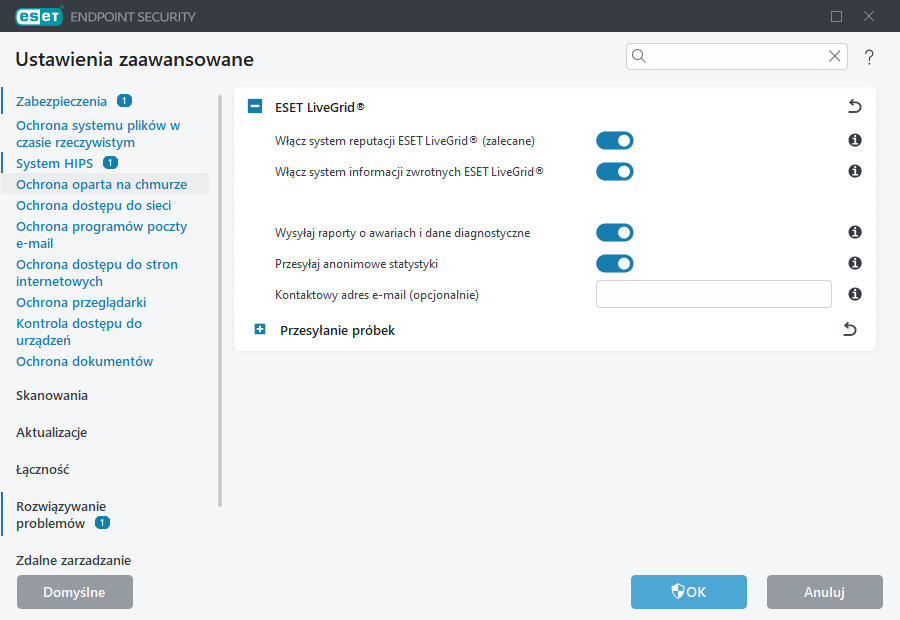
Task: Open Skanowania category
Action: (x=52, y=396)
